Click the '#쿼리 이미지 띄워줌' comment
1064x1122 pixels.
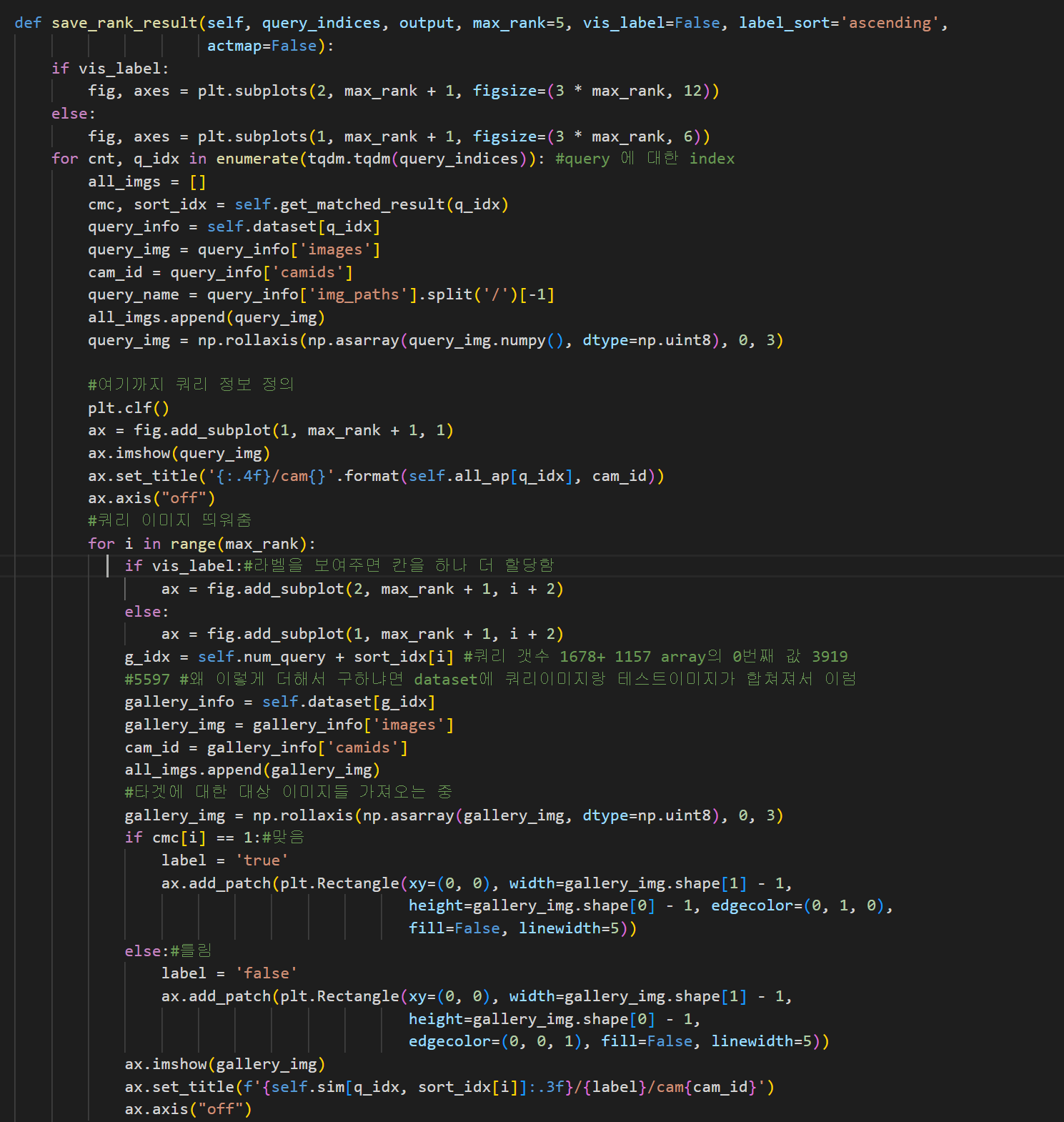[170, 520]
